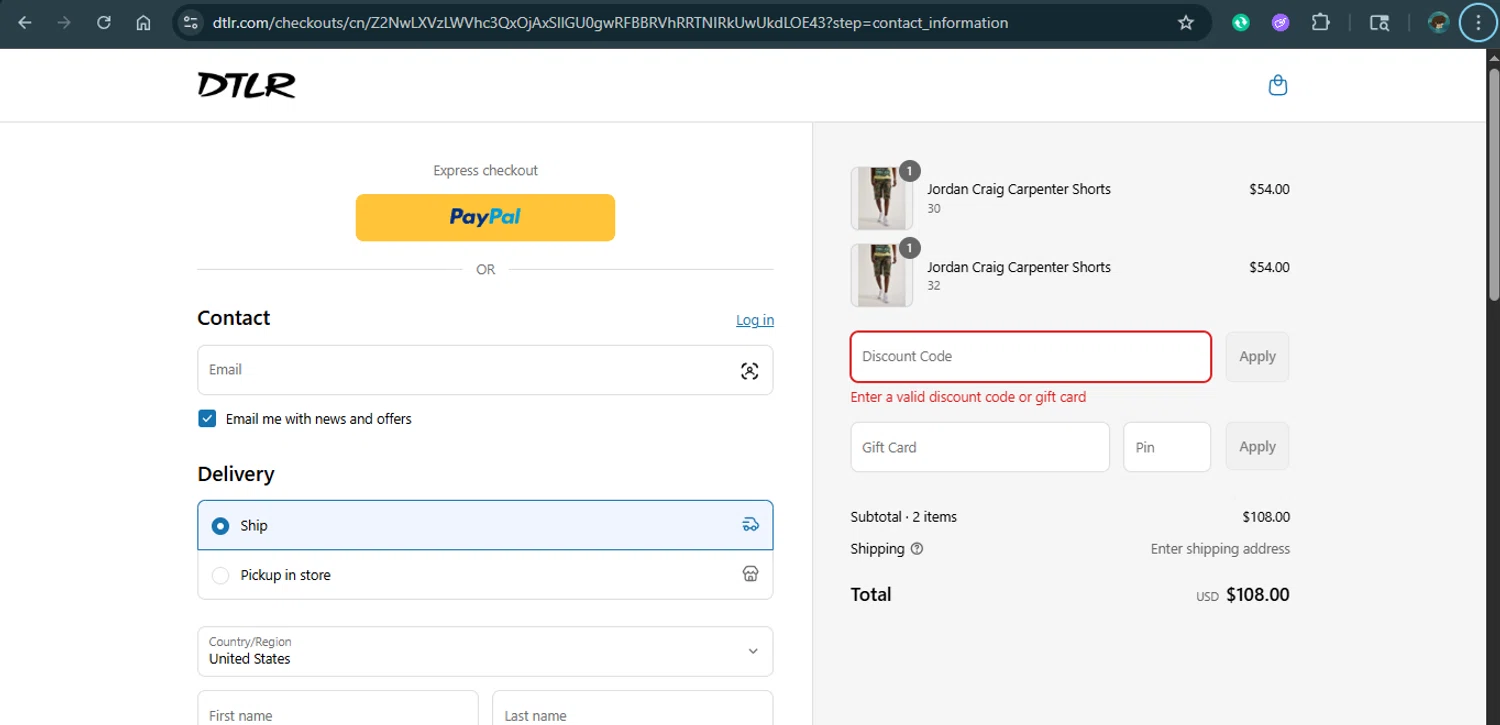This screenshot has height=725, width=1500.
Task: Click thumbnail of size 32 Carpenter Shorts
Action: 881,275
